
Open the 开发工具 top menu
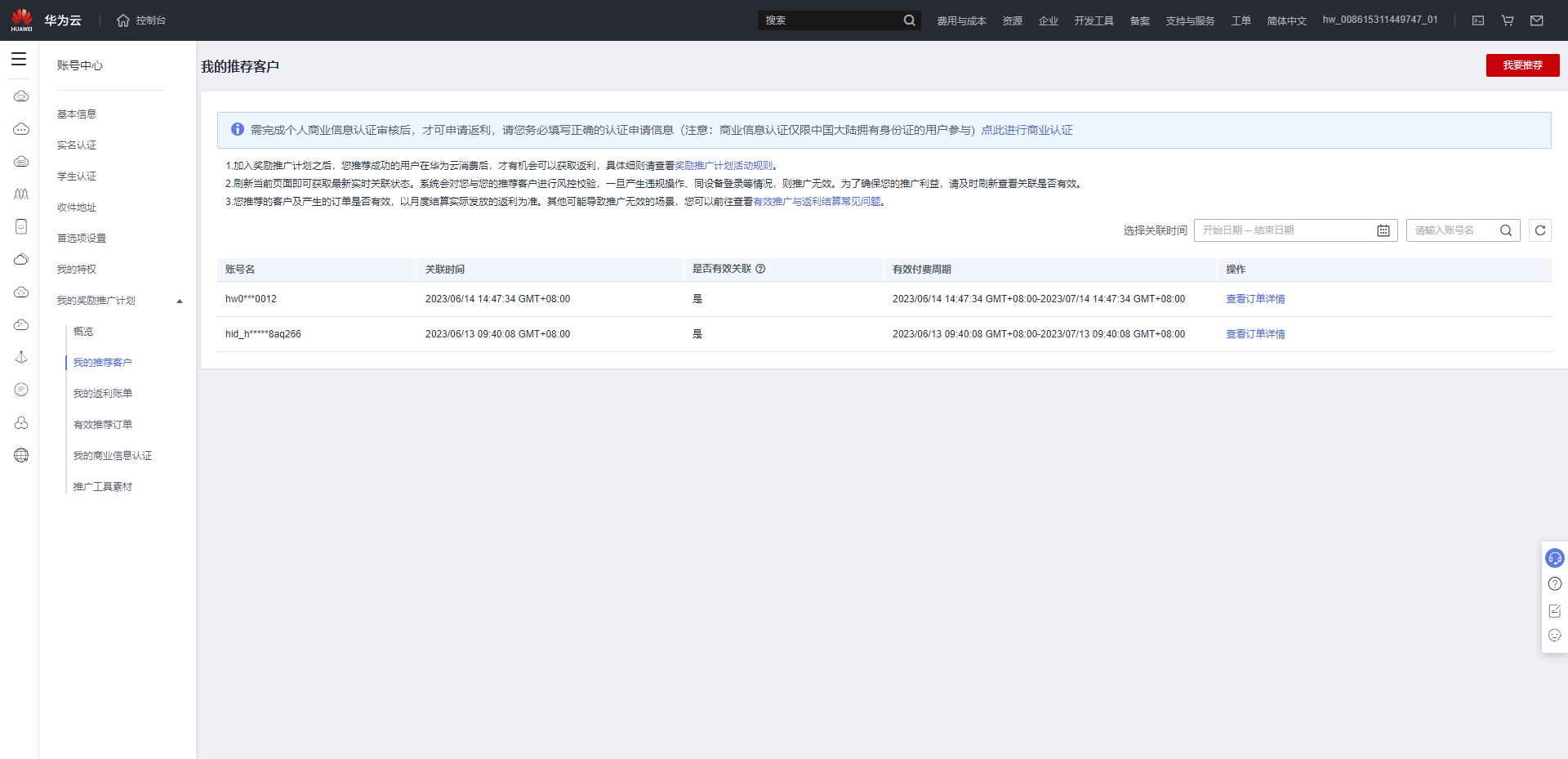click(x=1094, y=20)
